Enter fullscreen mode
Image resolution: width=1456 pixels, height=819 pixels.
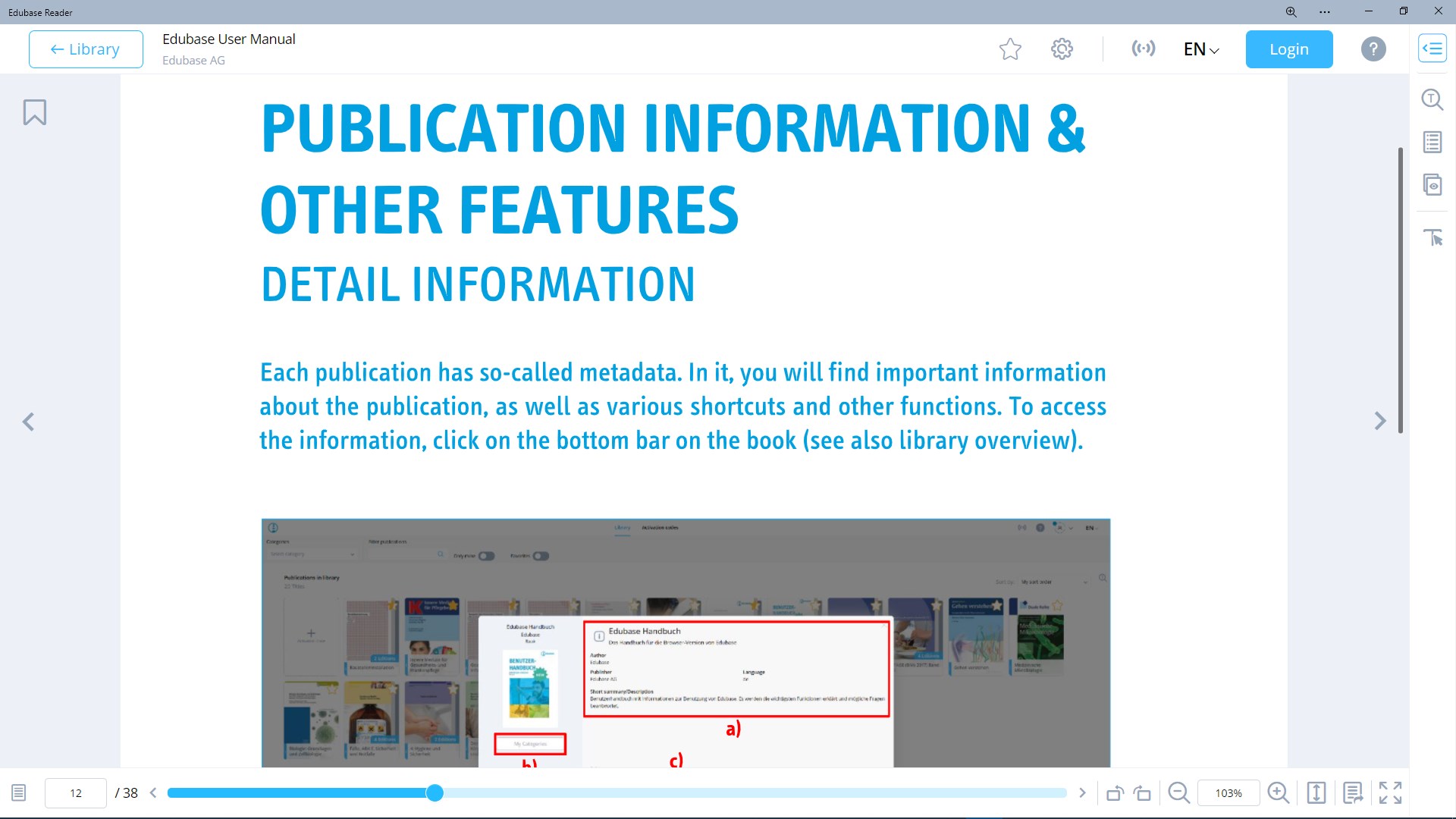[1390, 793]
